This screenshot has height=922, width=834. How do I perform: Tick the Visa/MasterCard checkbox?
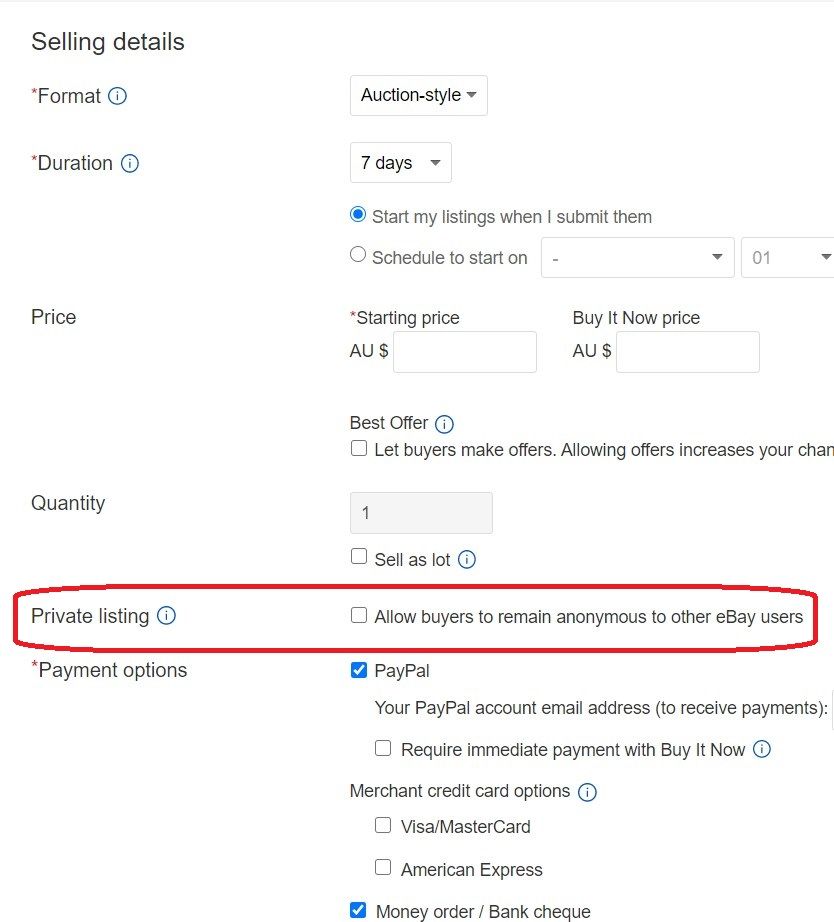(x=383, y=825)
